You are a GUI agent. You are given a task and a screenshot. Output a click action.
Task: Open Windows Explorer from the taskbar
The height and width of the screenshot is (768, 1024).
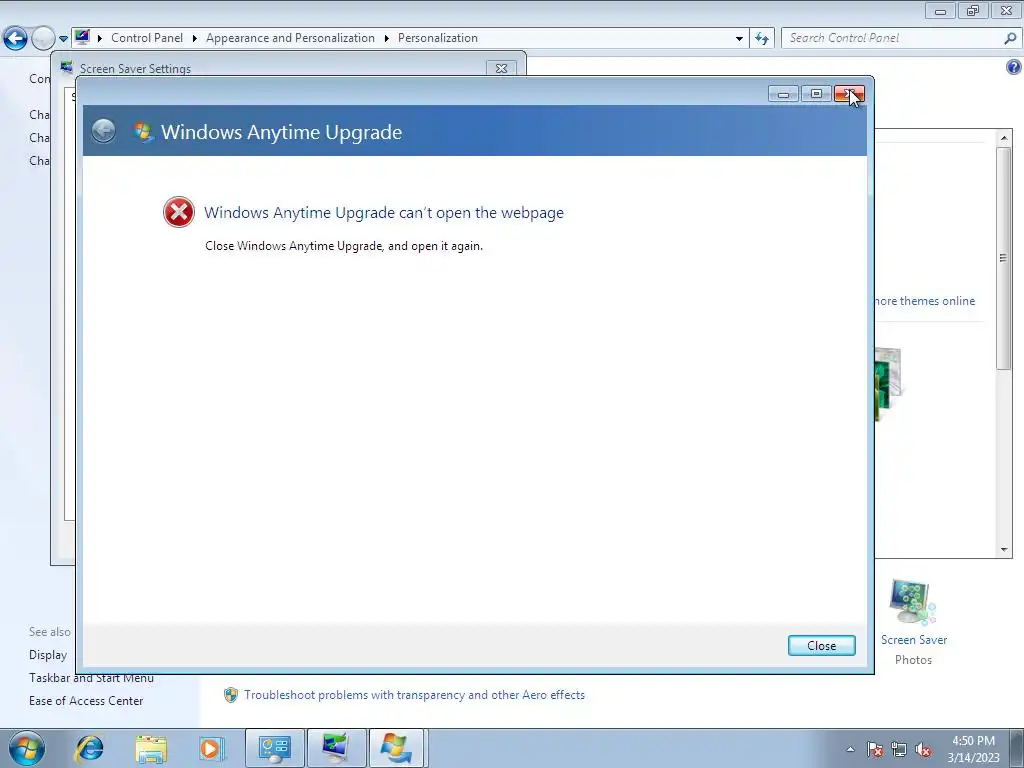(x=151, y=748)
